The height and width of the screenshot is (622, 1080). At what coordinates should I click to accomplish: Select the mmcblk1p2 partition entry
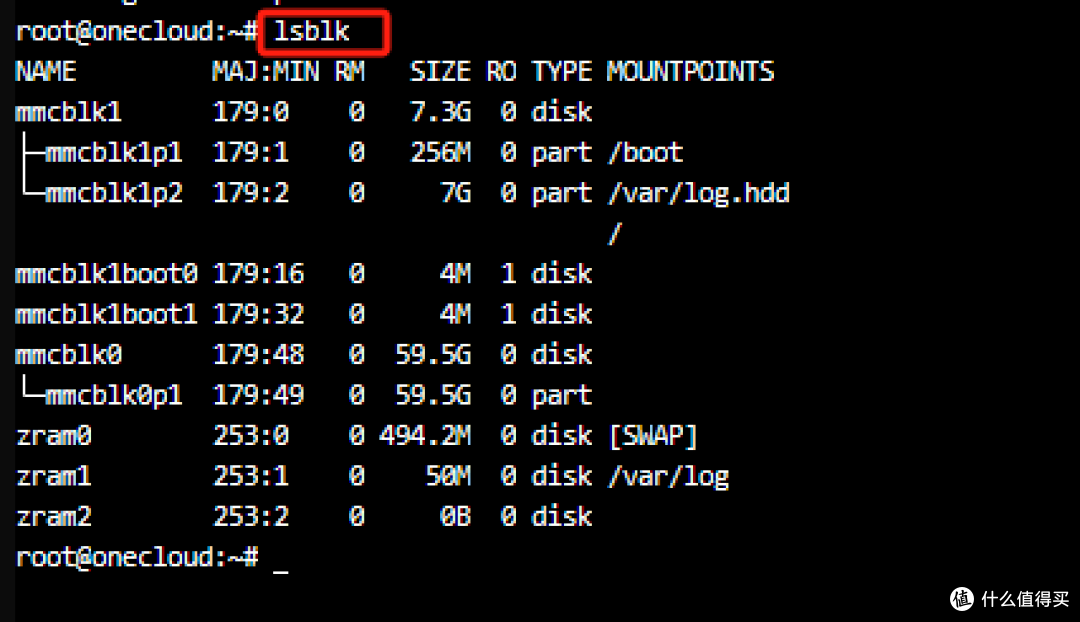click(113, 193)
